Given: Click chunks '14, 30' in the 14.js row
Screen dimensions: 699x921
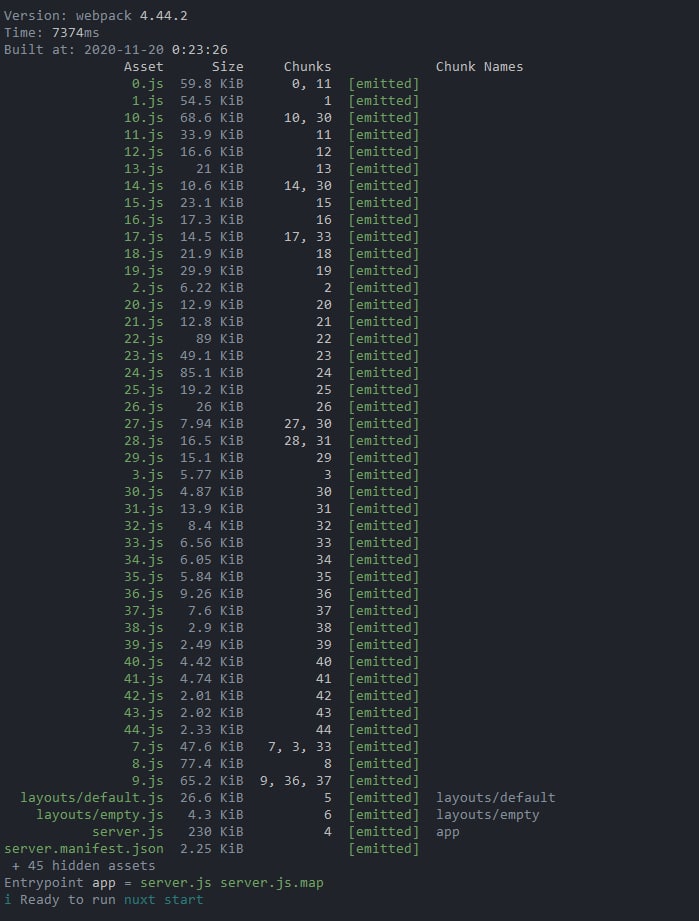Looking at the screenshot, I should click(x=307, y=186).
